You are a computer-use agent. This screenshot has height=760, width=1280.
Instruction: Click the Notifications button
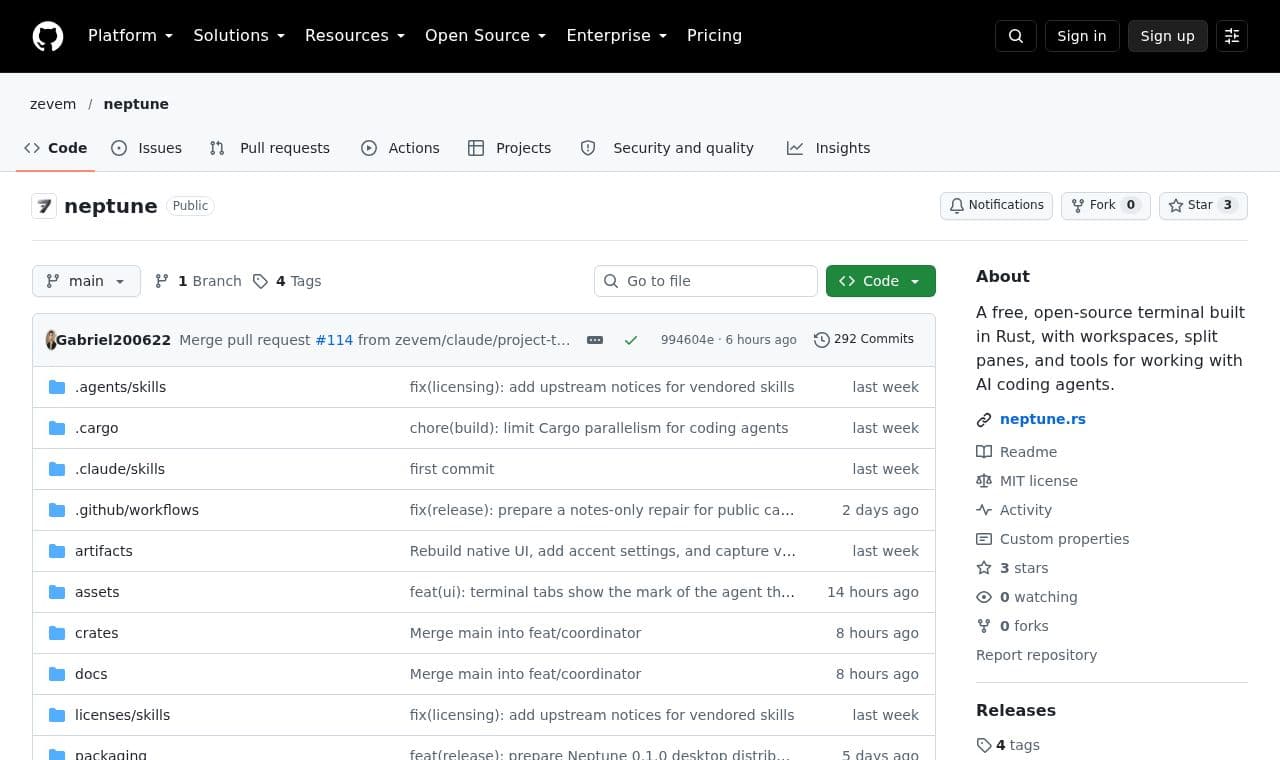tap(997, 206)
